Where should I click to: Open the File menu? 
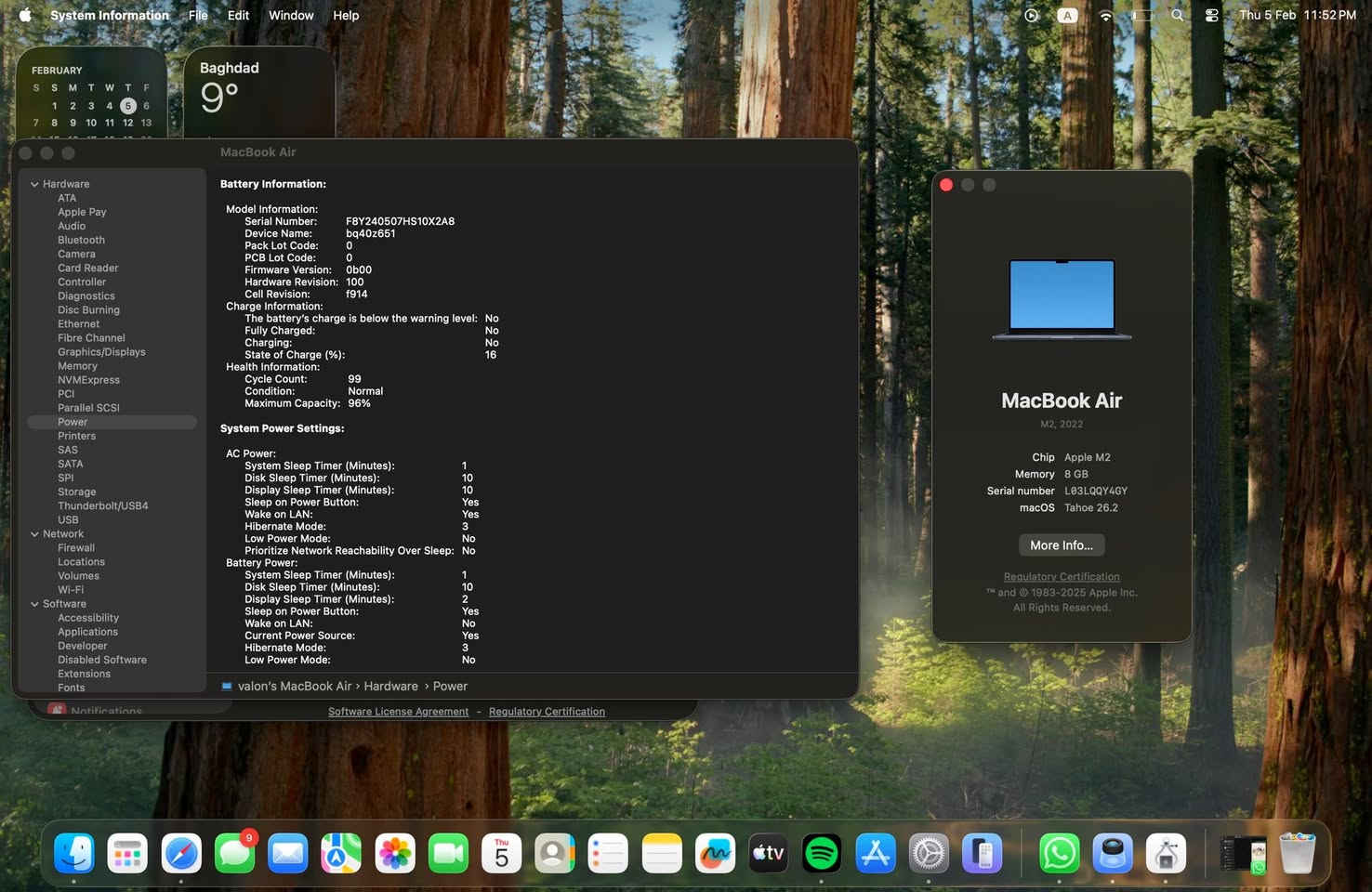pyautogui.click(x=198, y=16)
